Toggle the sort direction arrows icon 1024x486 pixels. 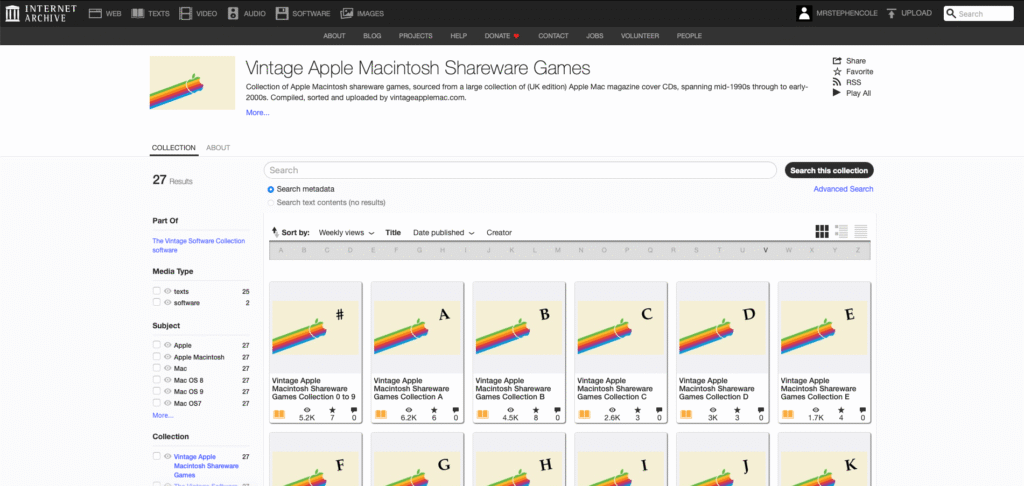275,231
